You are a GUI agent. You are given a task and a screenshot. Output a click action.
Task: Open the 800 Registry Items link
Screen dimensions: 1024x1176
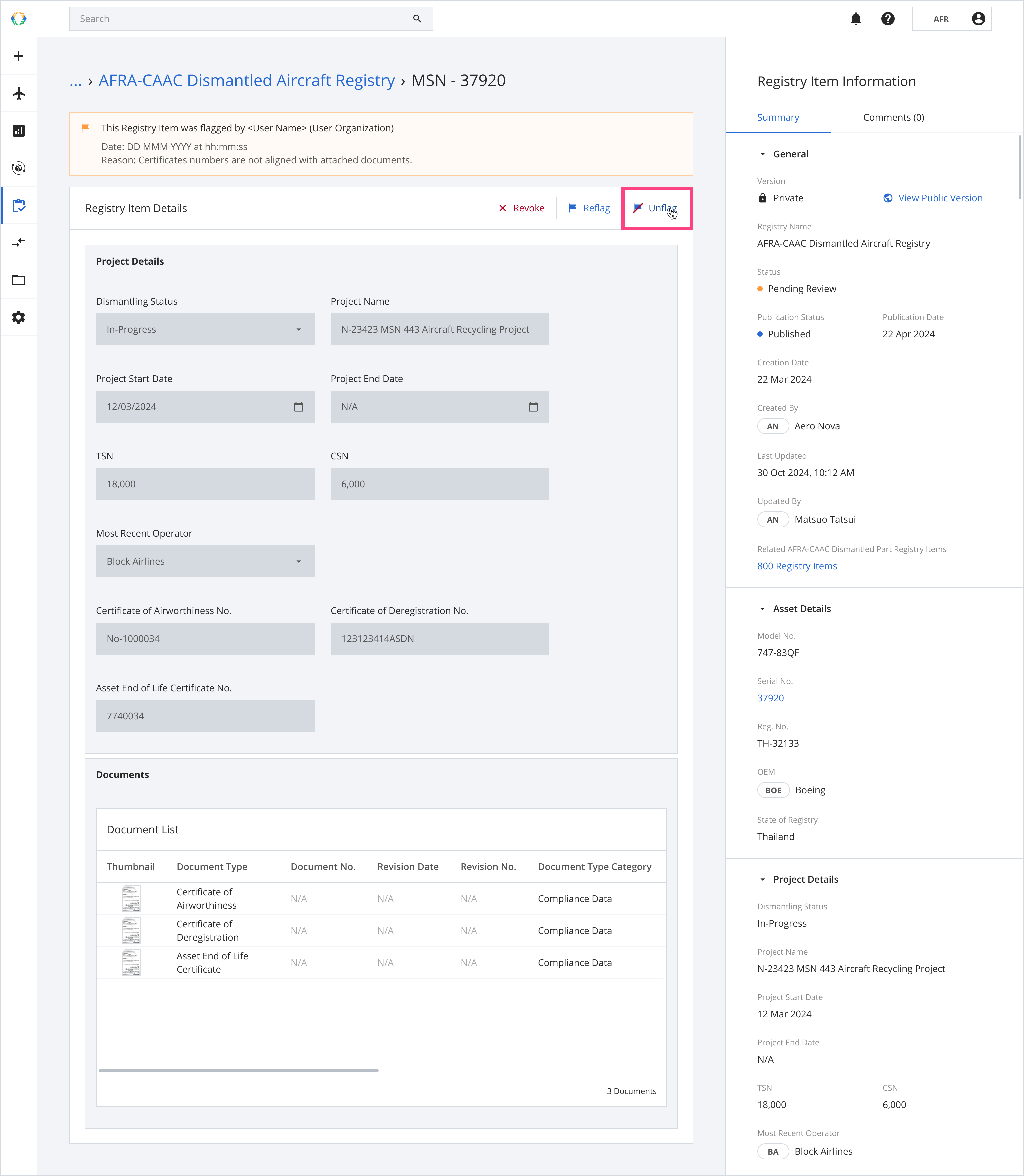pyautogui.click(x=797, y=566)
